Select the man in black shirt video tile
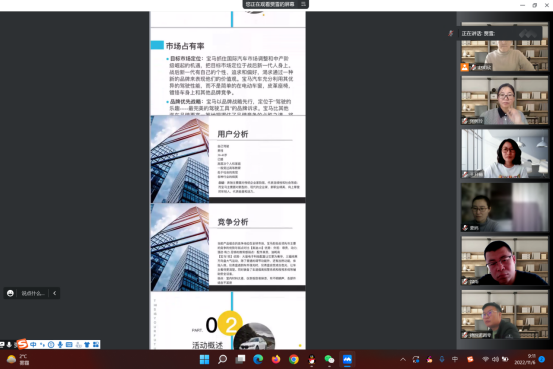The height and width of the screenshot is (369, 553). [x=505, y=261]
